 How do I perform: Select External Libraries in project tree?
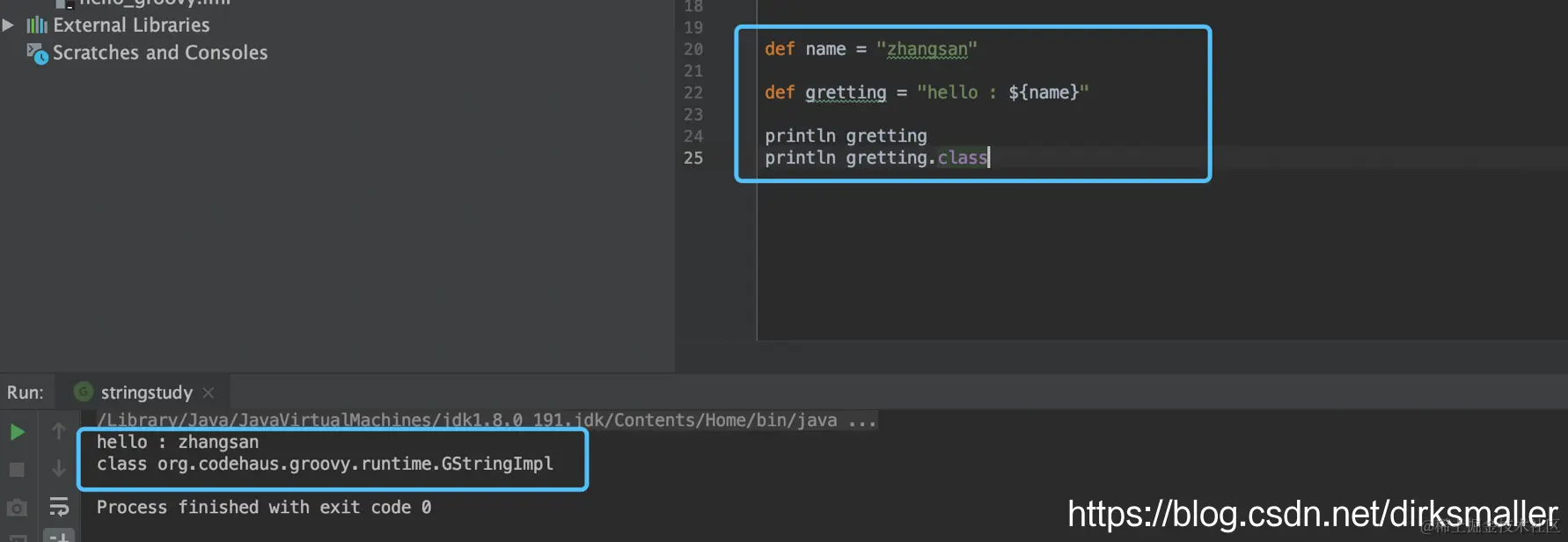[x=131, y=25]
